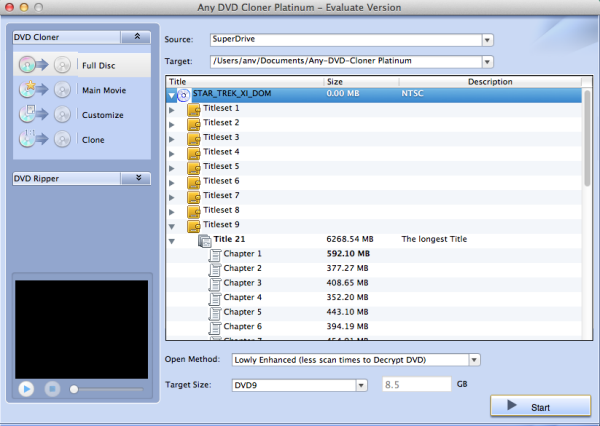Expand the DVD Ripper panel
600x426 pixels.
[x=137, y=178]
